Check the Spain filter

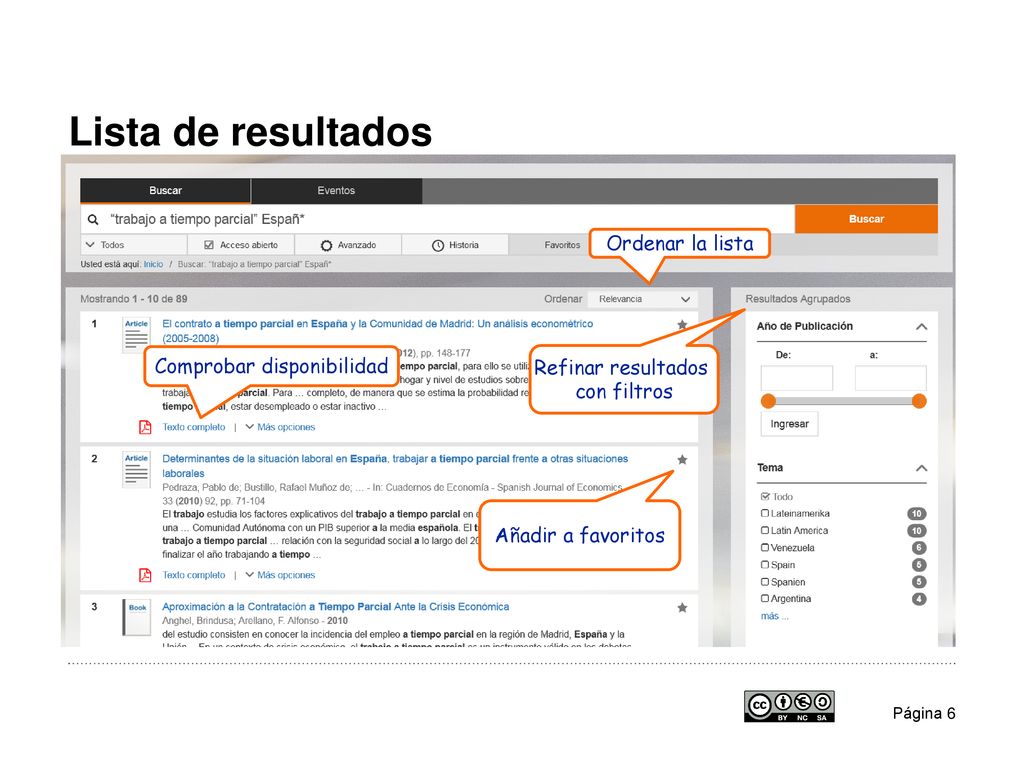[765, 564]
